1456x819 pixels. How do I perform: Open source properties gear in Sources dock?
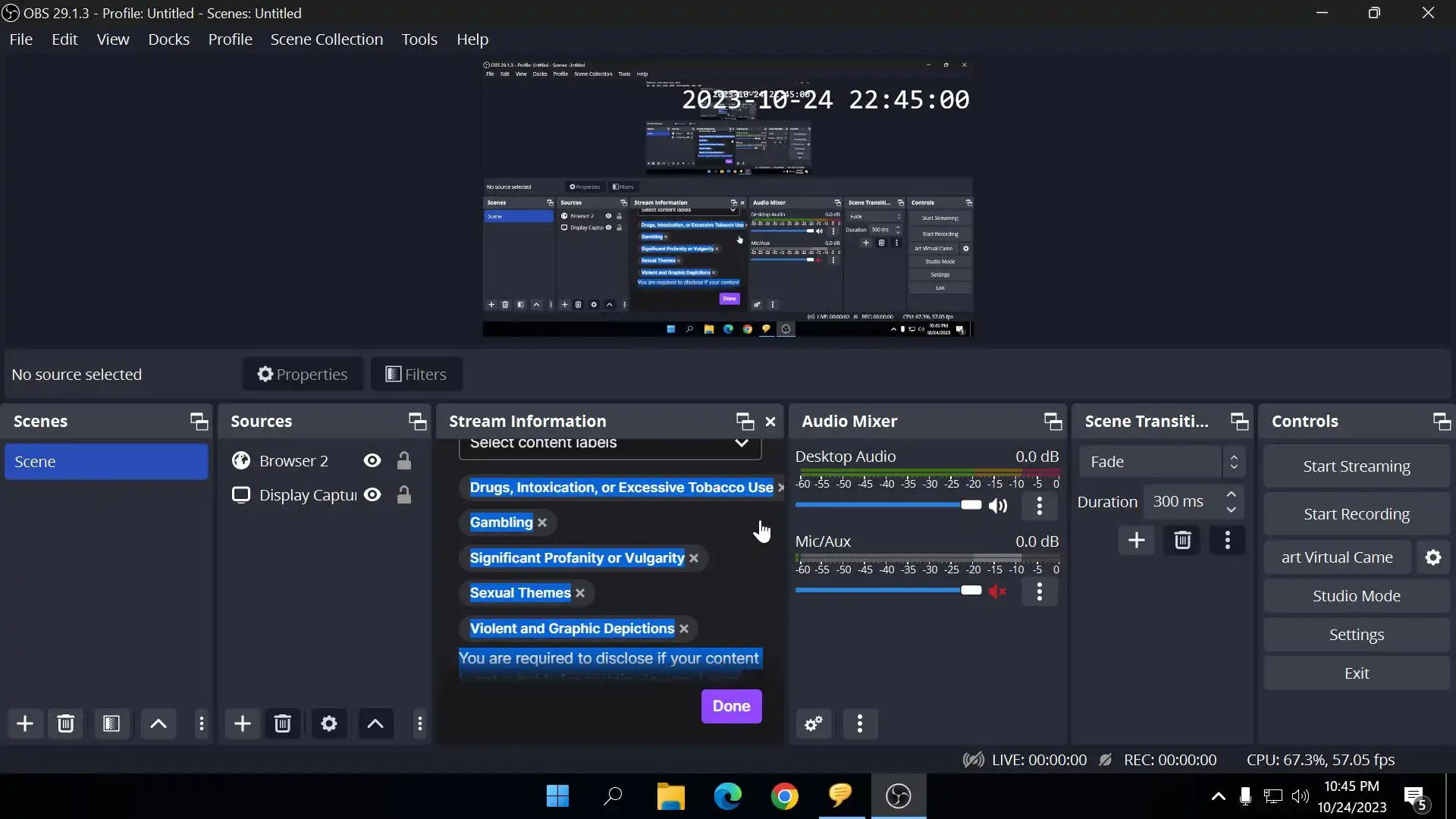point(329,724)
